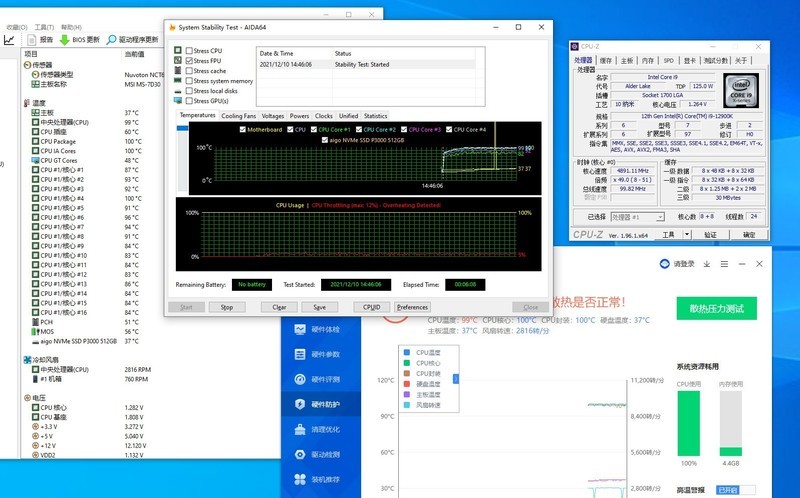
Task: Click the disk icon beside Stress local disks
Action: click(x=178, y=91)
